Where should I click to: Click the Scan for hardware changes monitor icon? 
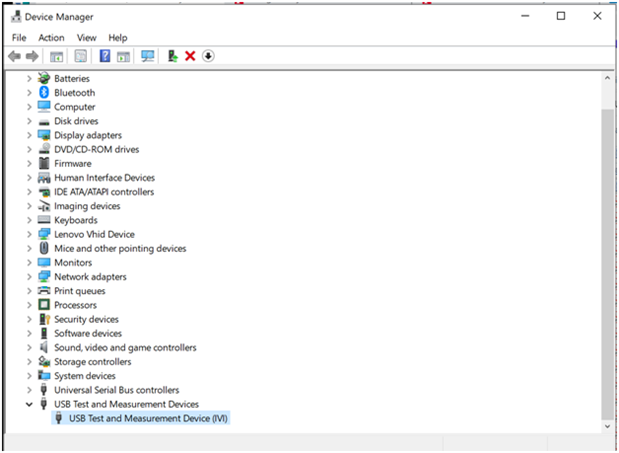148,56
